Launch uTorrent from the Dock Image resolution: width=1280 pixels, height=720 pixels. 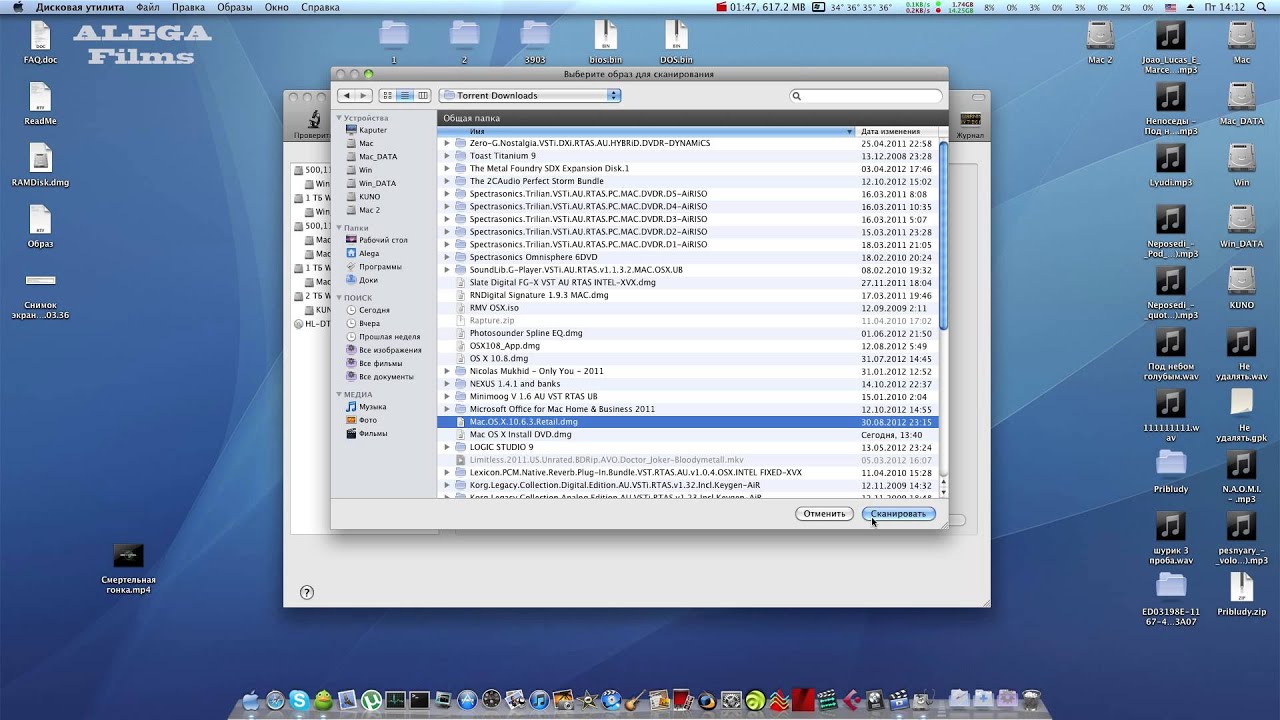[372, 701]
